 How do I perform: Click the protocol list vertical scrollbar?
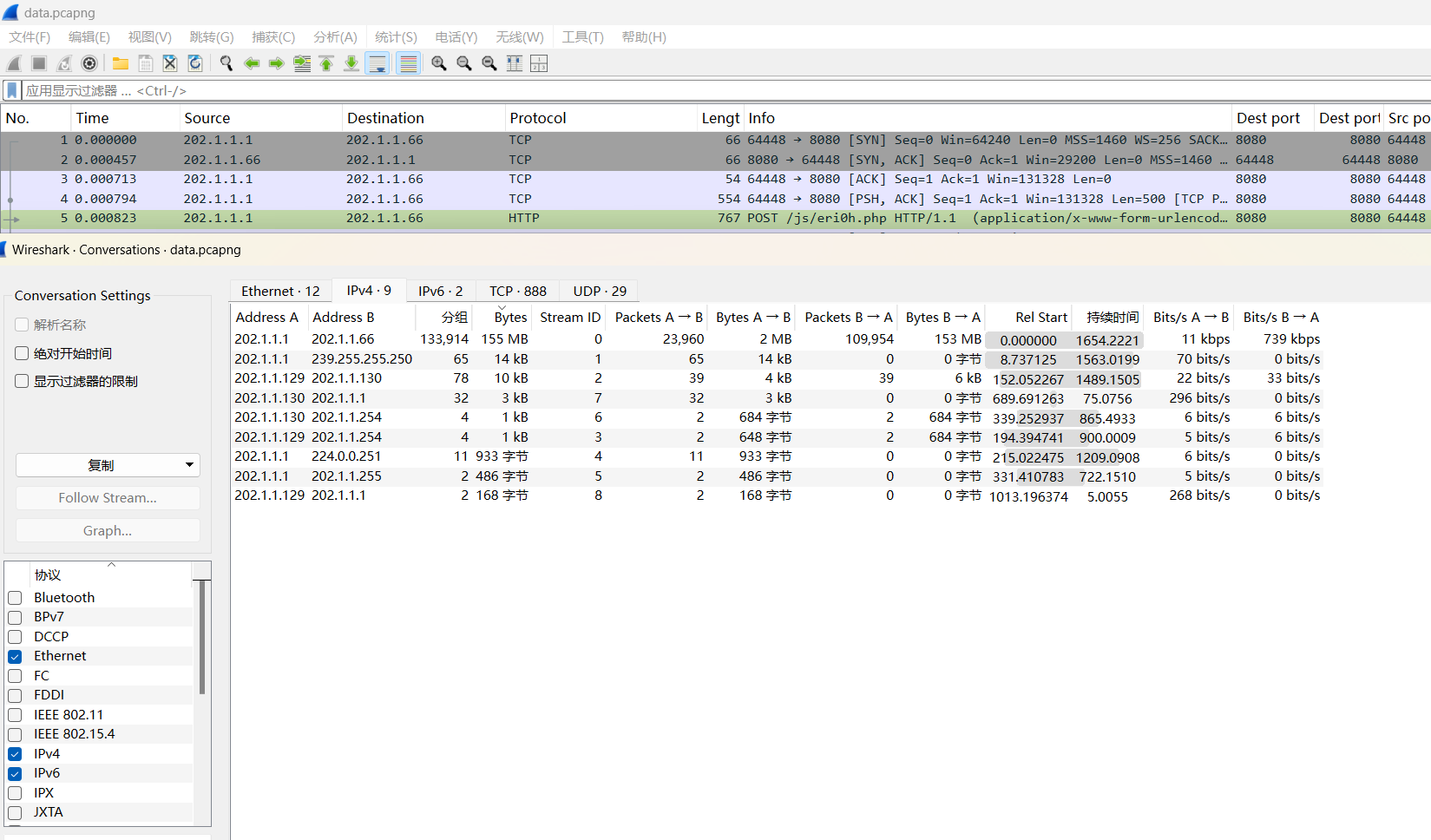pyautogui.click(x=202, y=637)
